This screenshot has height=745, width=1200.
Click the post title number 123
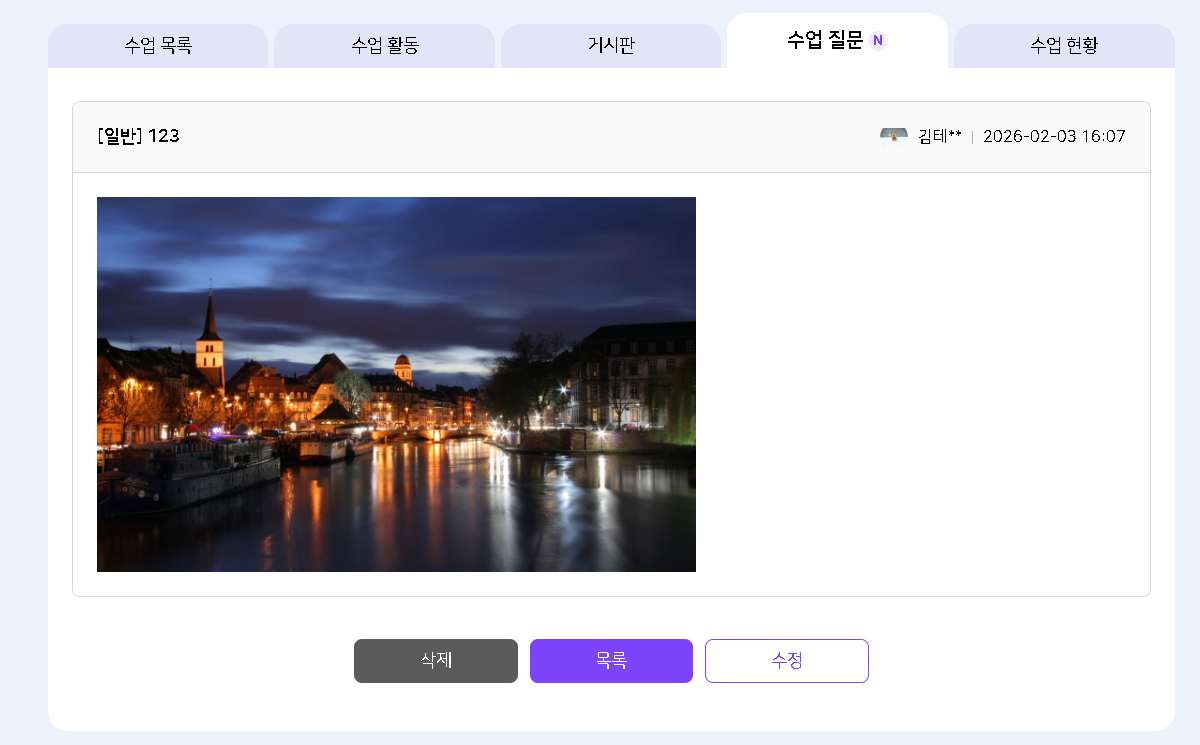click(x=164, y=136)
